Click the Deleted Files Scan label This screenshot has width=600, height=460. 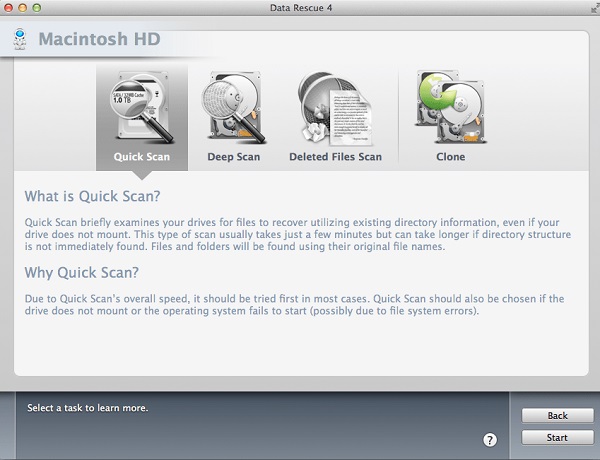[x=335, y=157]
